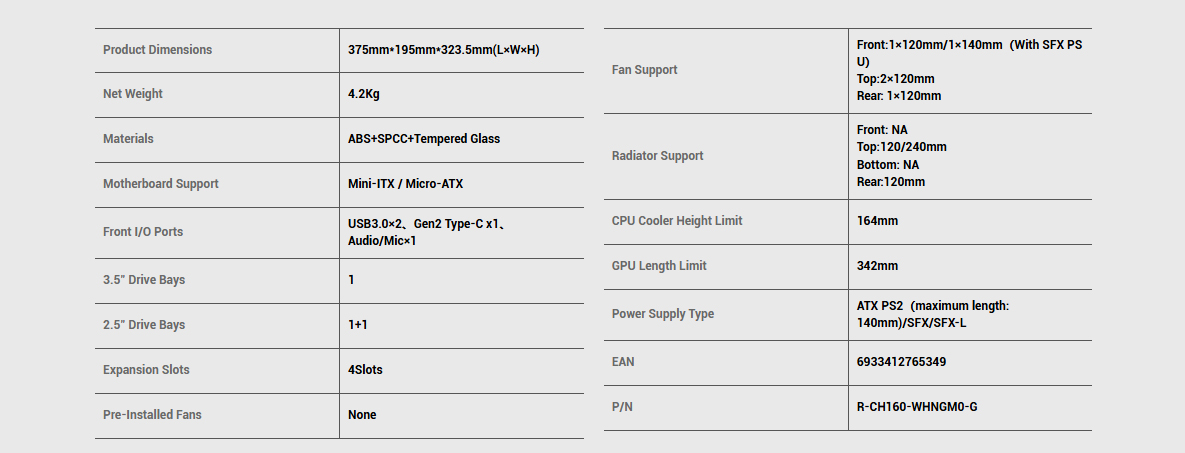Screen dimensions: 1185x453
Task: Click the Motherboard Support label
Action: click(x=160, y=184)
